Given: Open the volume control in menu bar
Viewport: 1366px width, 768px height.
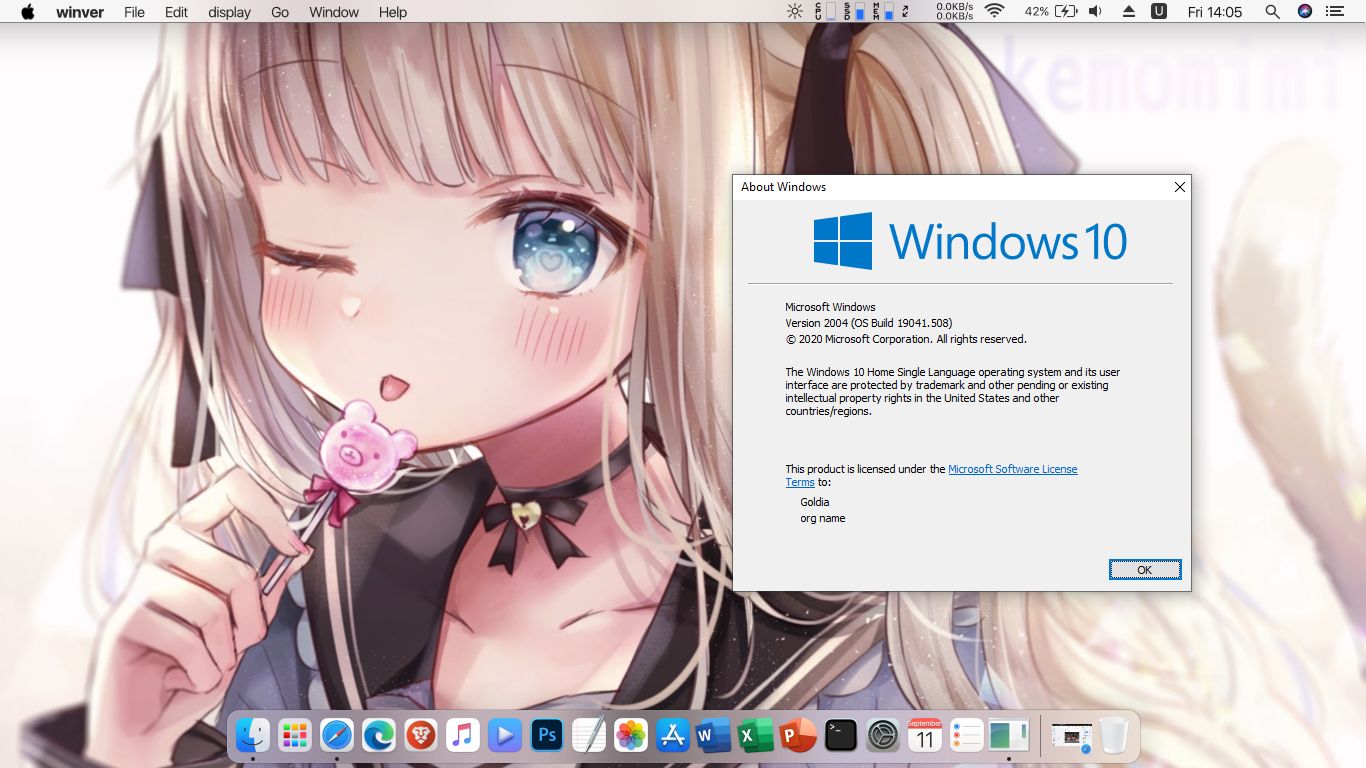Looking at the screenshot, I should (1095, 12).
